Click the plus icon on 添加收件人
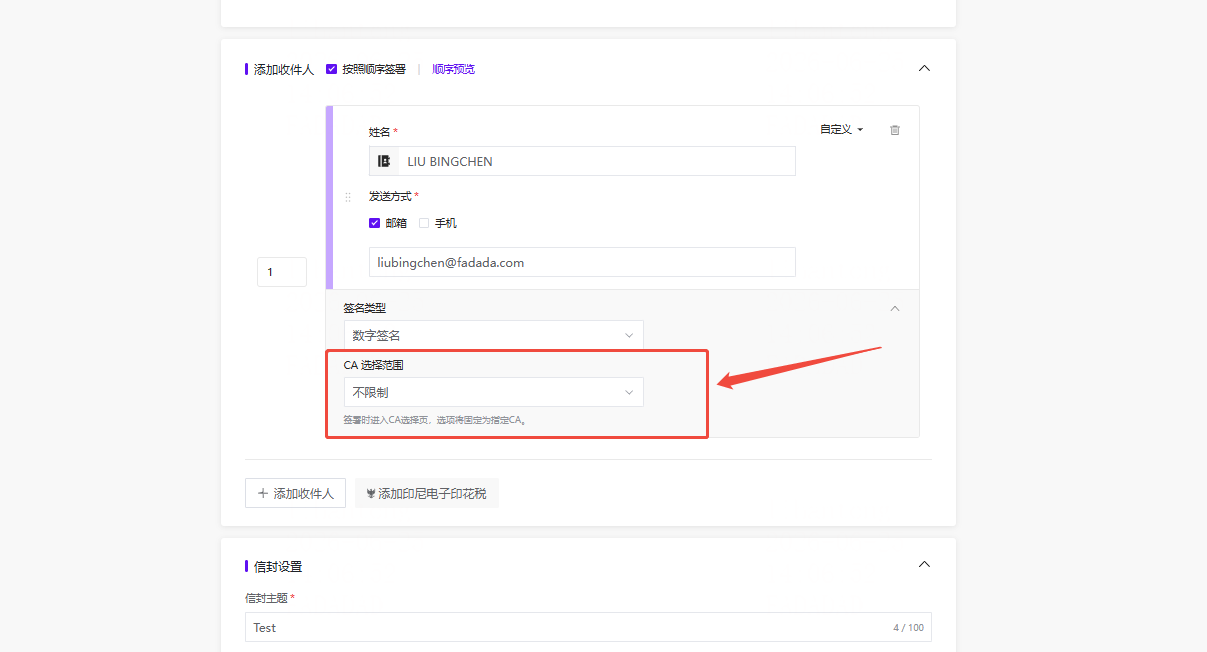This screenshot has height=652, width=1207. click(x=263, y=493)
